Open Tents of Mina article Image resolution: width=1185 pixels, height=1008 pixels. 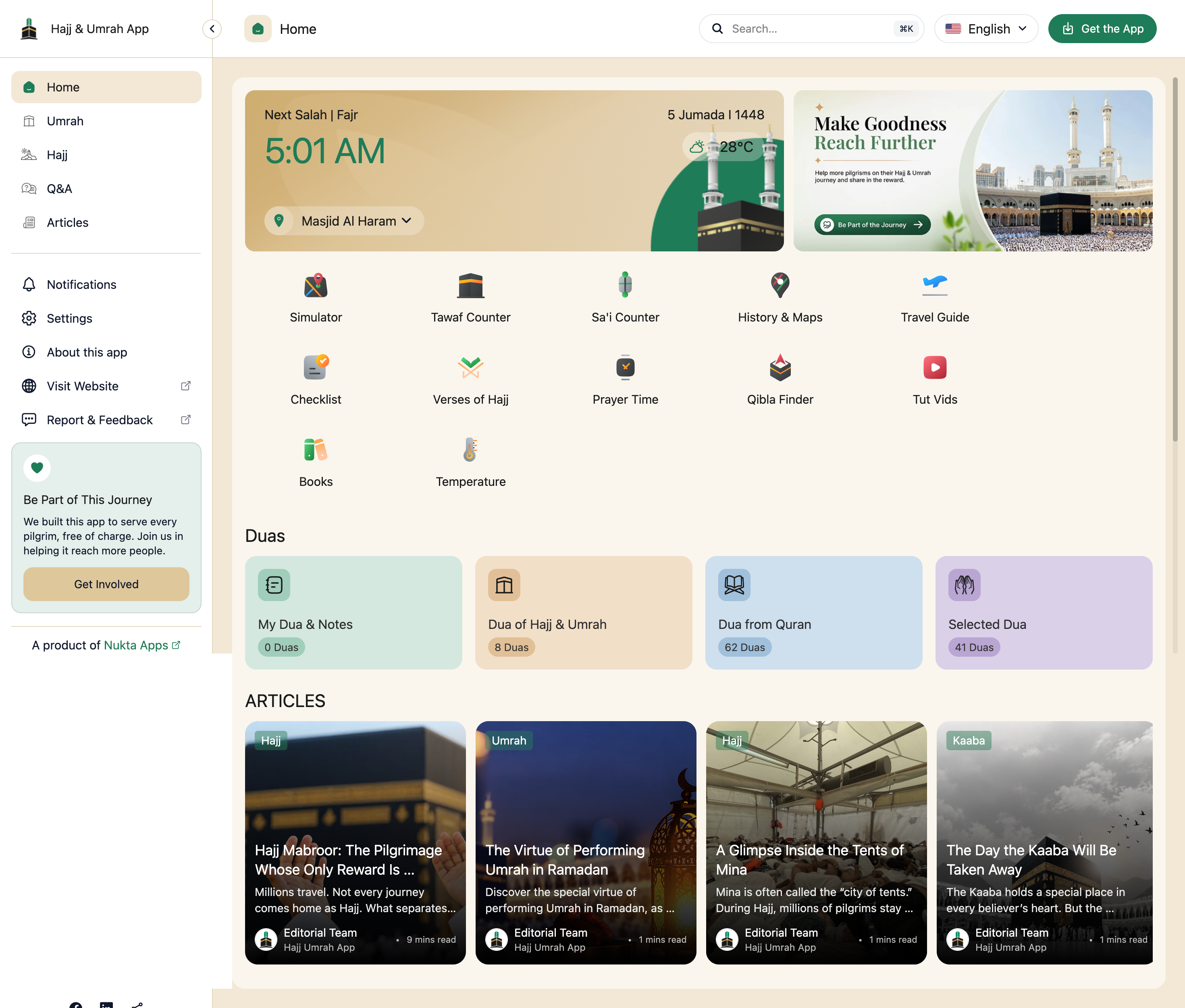(x=816, y=842)
